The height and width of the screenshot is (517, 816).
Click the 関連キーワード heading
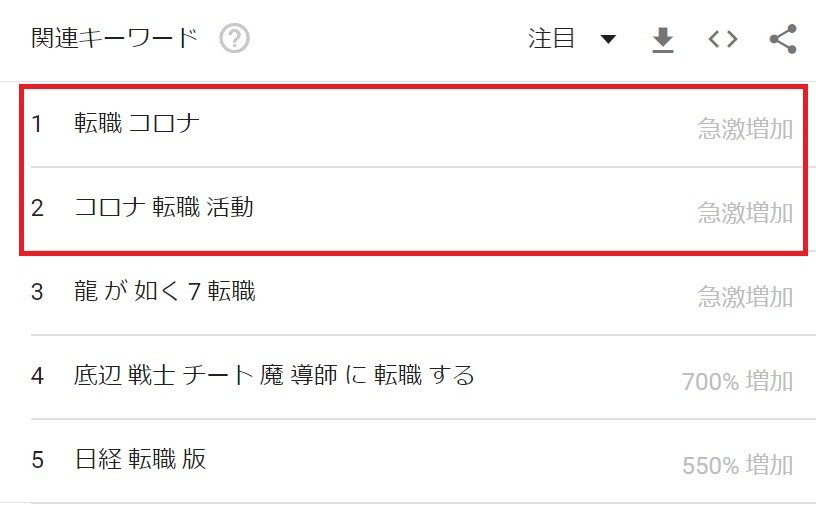[x=114, y=38]
